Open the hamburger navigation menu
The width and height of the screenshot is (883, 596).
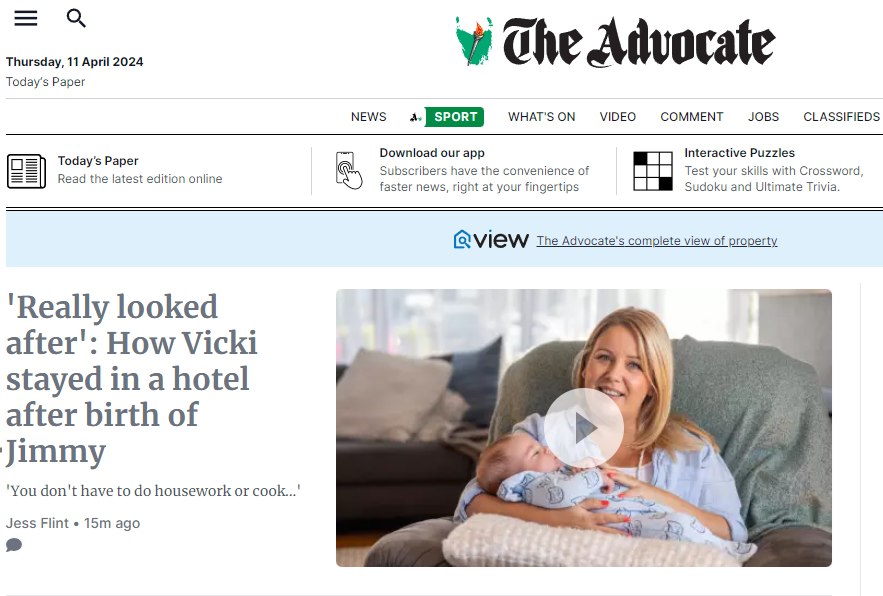click(x=26, y=19)
